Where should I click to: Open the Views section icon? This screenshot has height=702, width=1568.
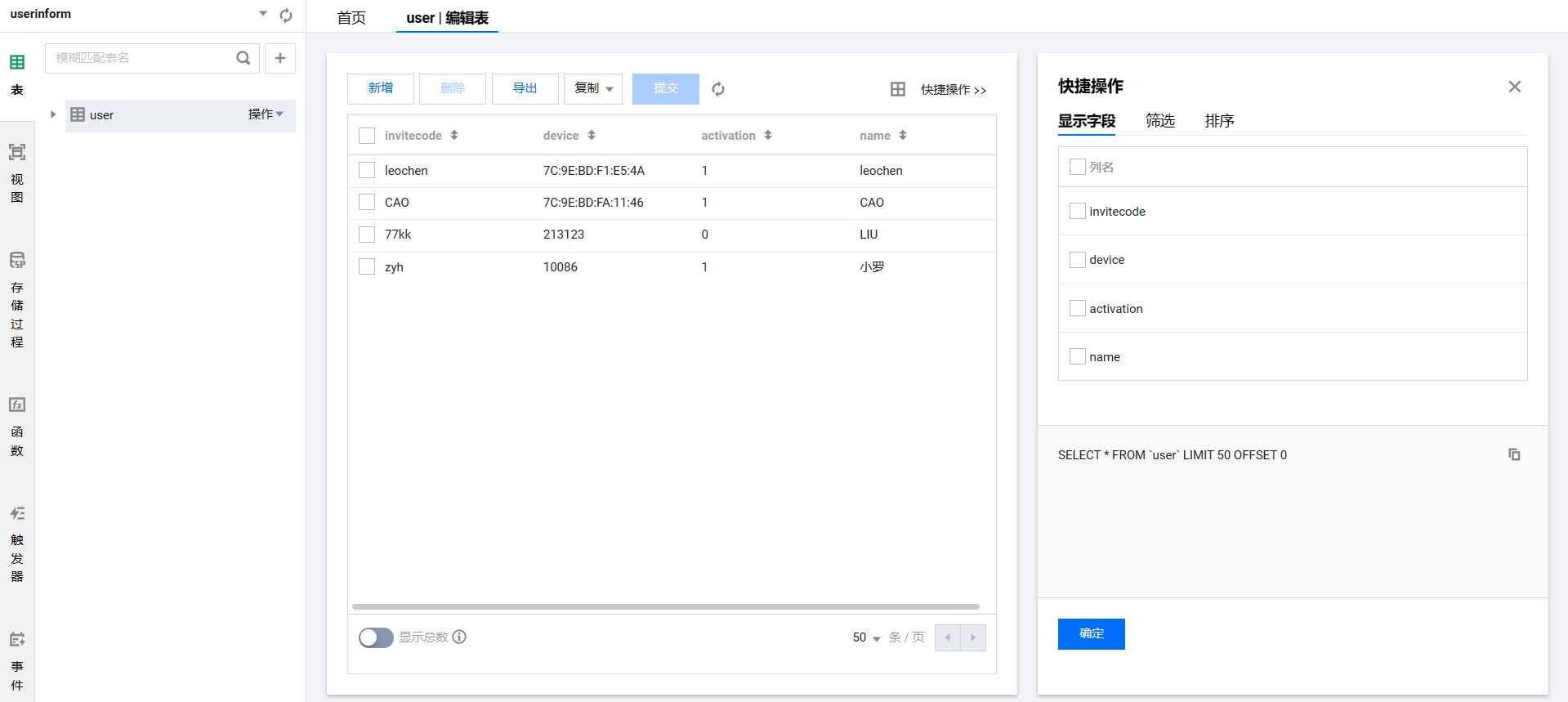coord(17,152)
